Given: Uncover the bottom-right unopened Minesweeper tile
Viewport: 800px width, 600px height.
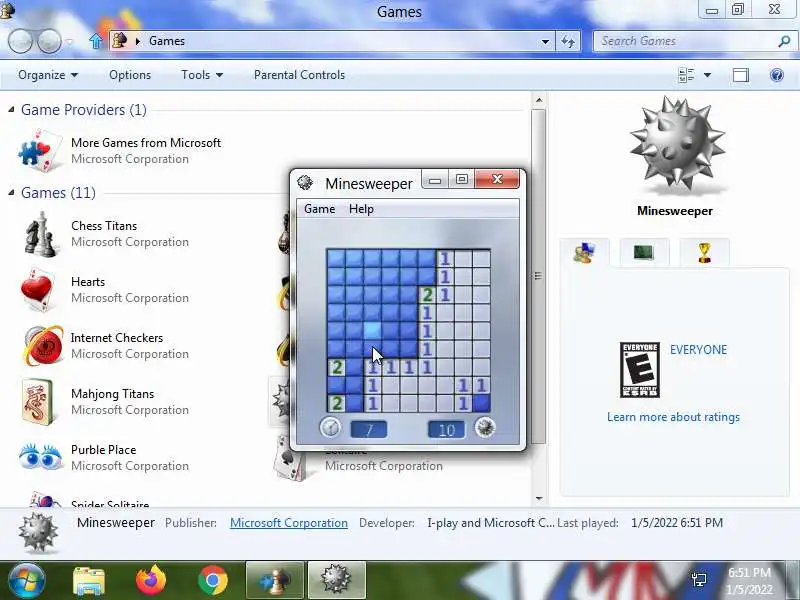Looking at the screenshot, I should point(482,403).
